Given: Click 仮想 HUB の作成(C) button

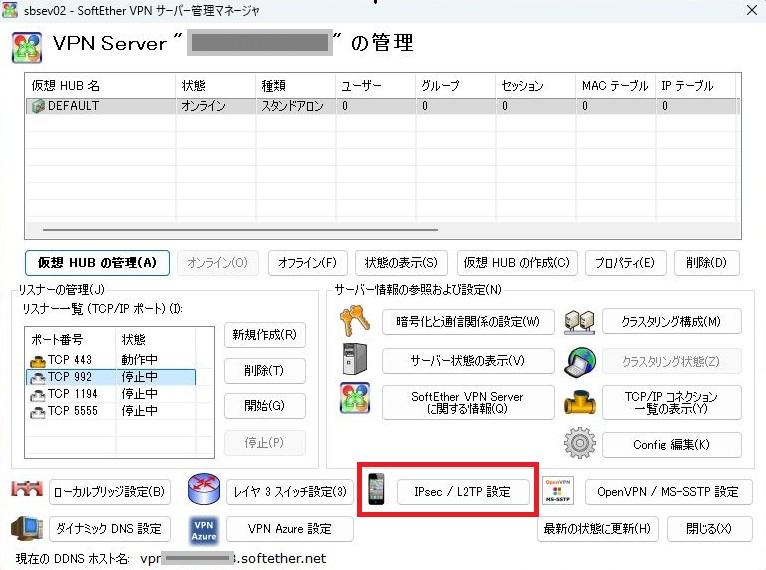Looking at the screenshot, I should coord(517,263).
